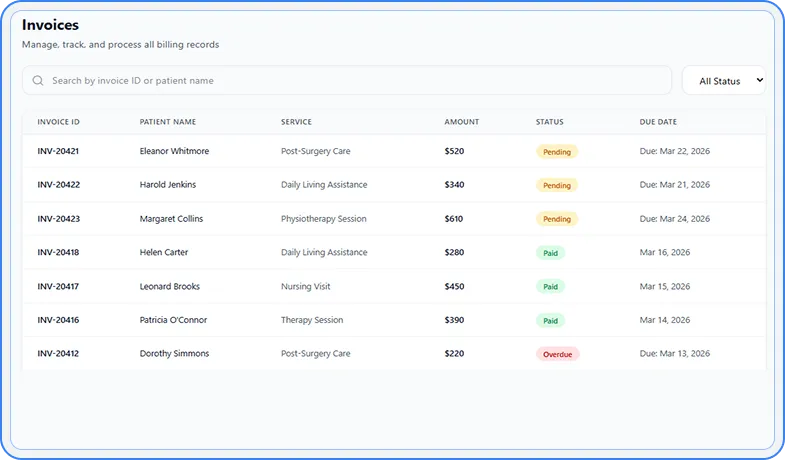Image resolution: width=785 pixels, height=460 pixels.
Task: Select invoice INV-20412 row ID
Action: tap(58, 354)
